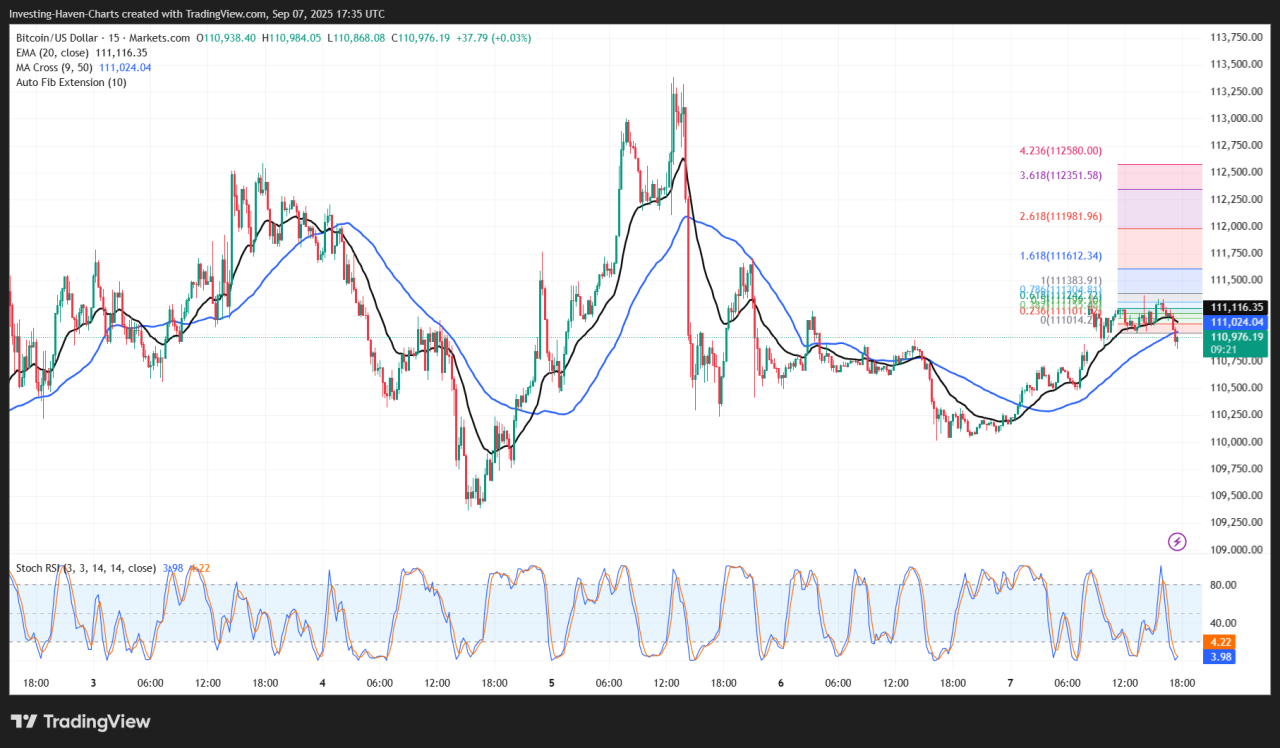Click the green 110,976.19 current price label
The width and height of the screenshot is (1280, 748).
[1238, 337]
